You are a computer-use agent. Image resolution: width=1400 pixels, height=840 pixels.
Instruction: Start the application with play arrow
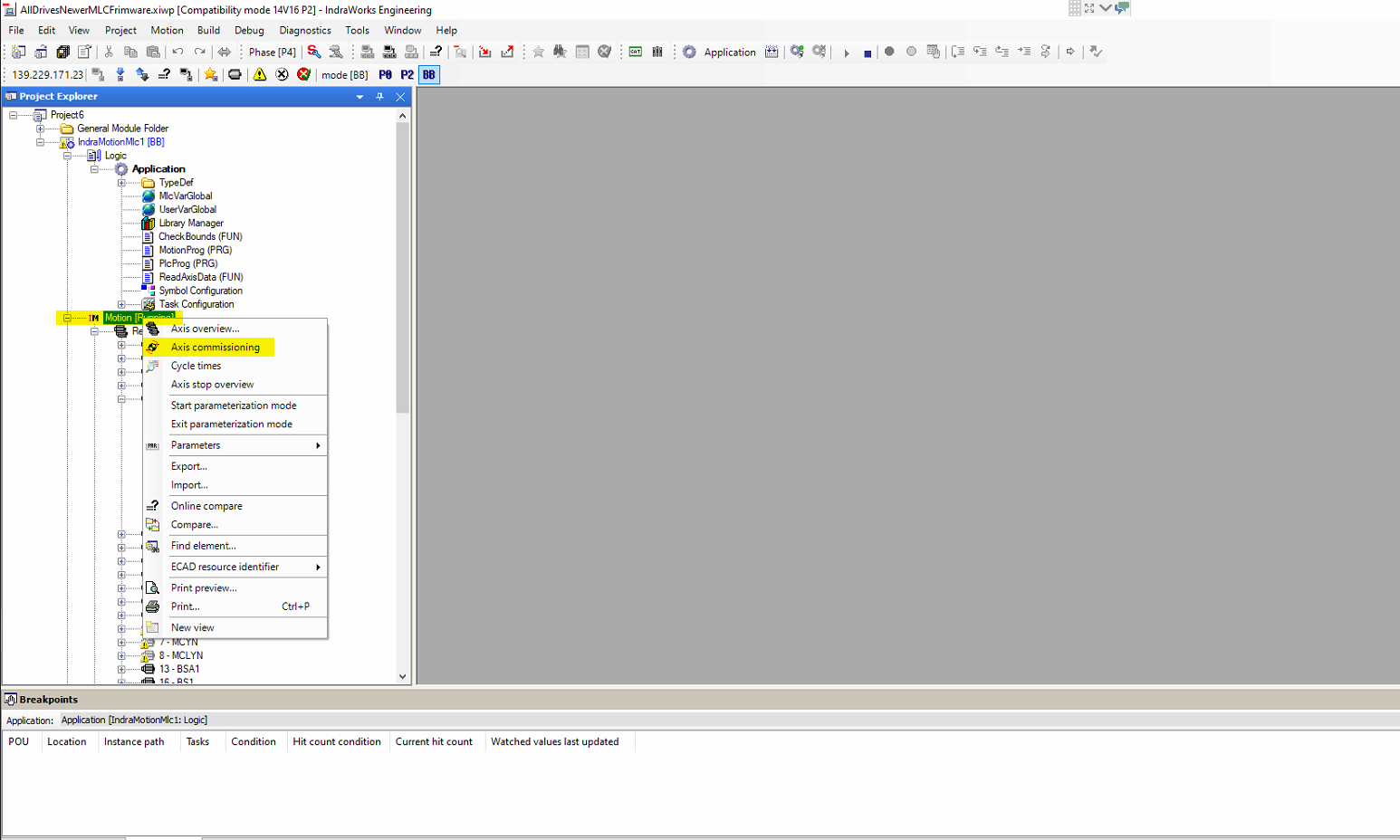point(846,52)
